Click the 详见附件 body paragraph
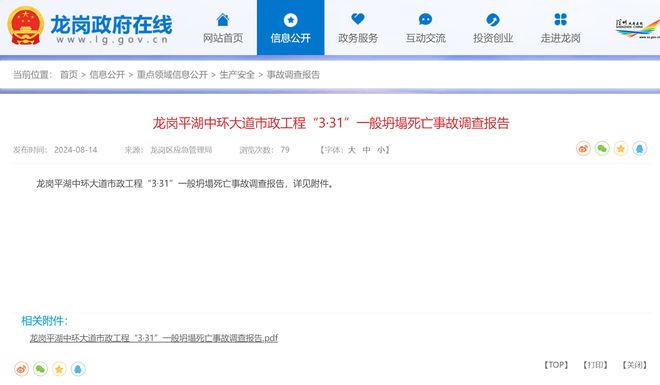Screen dimensions: 660x385 click(x=185, y=184)
